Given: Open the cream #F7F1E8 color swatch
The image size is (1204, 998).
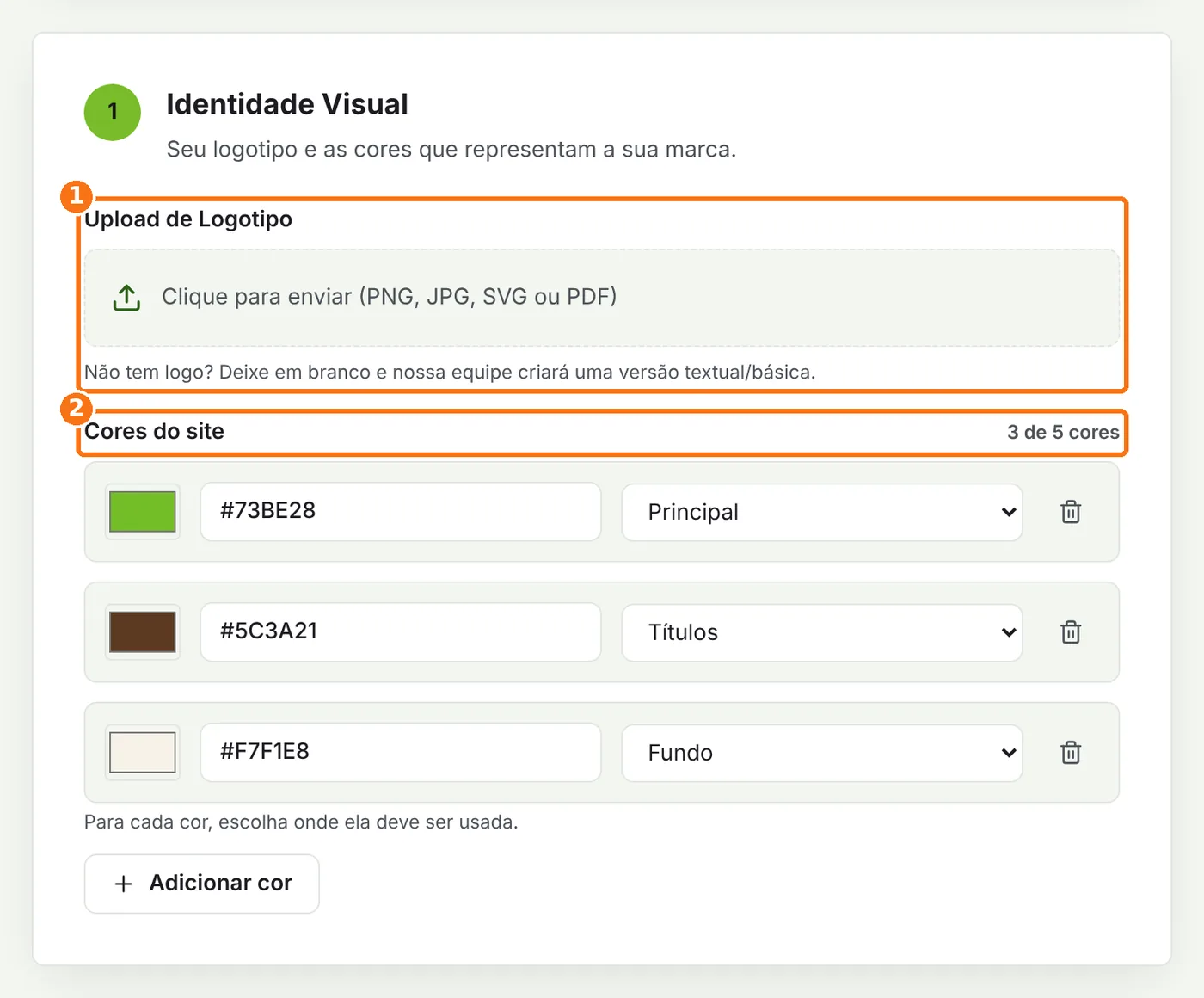Looking at the screenshot, I should 143,753.
